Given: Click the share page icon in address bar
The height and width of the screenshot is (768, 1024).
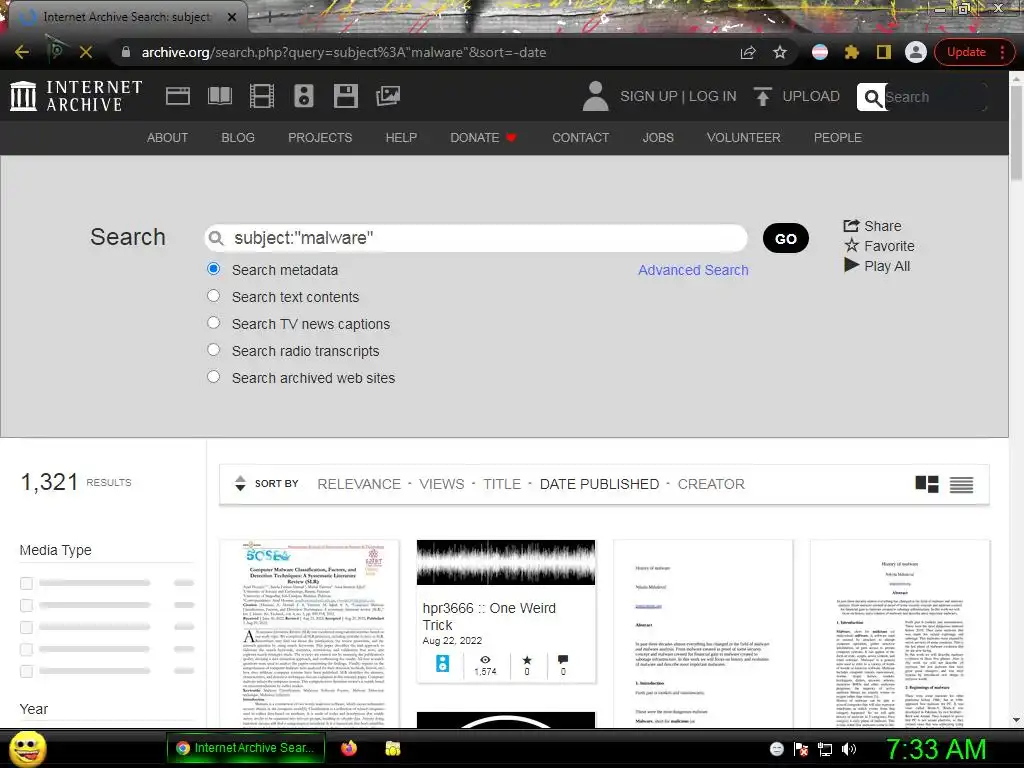Looking at the screenshot, I should (x=748, y=52).
